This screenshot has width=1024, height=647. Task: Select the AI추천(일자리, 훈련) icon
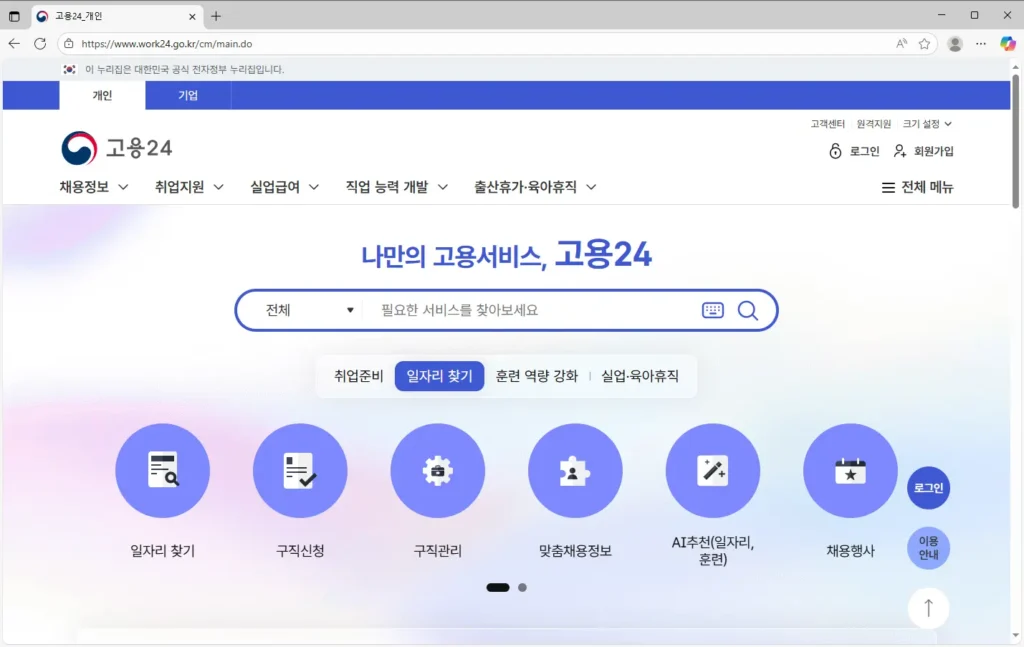713,470
